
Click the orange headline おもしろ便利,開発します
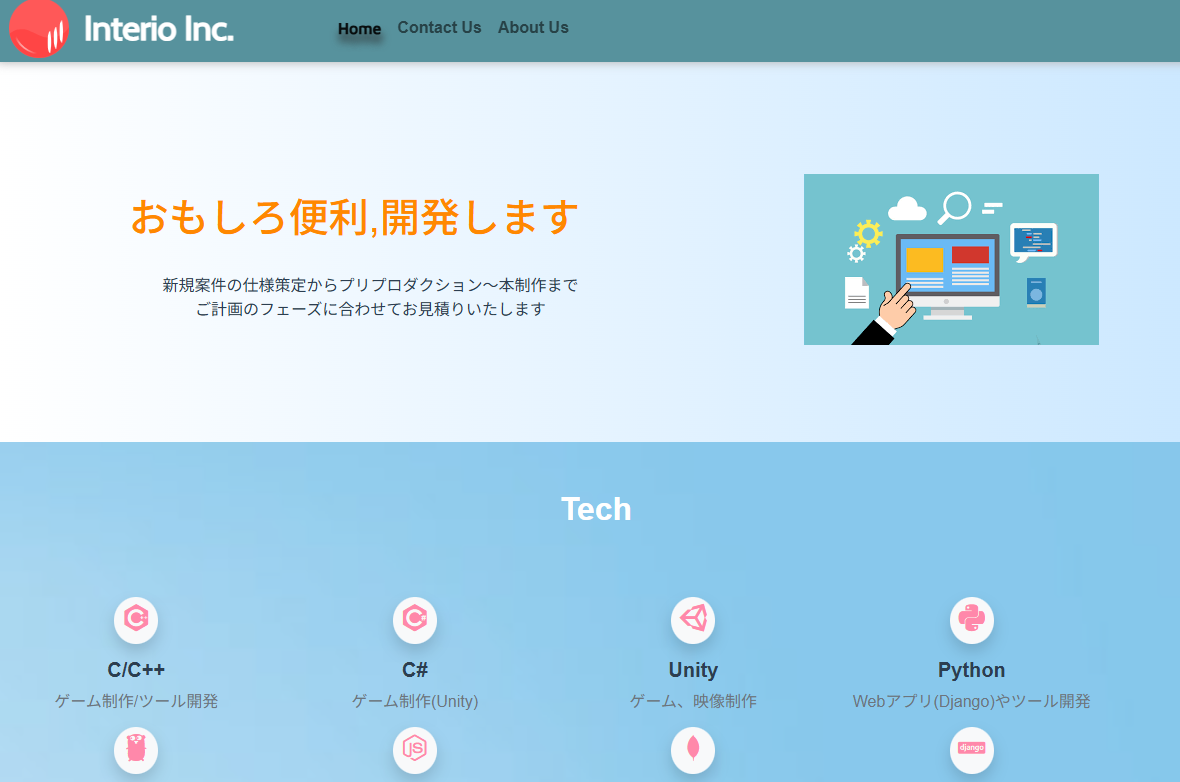point(354,217)
